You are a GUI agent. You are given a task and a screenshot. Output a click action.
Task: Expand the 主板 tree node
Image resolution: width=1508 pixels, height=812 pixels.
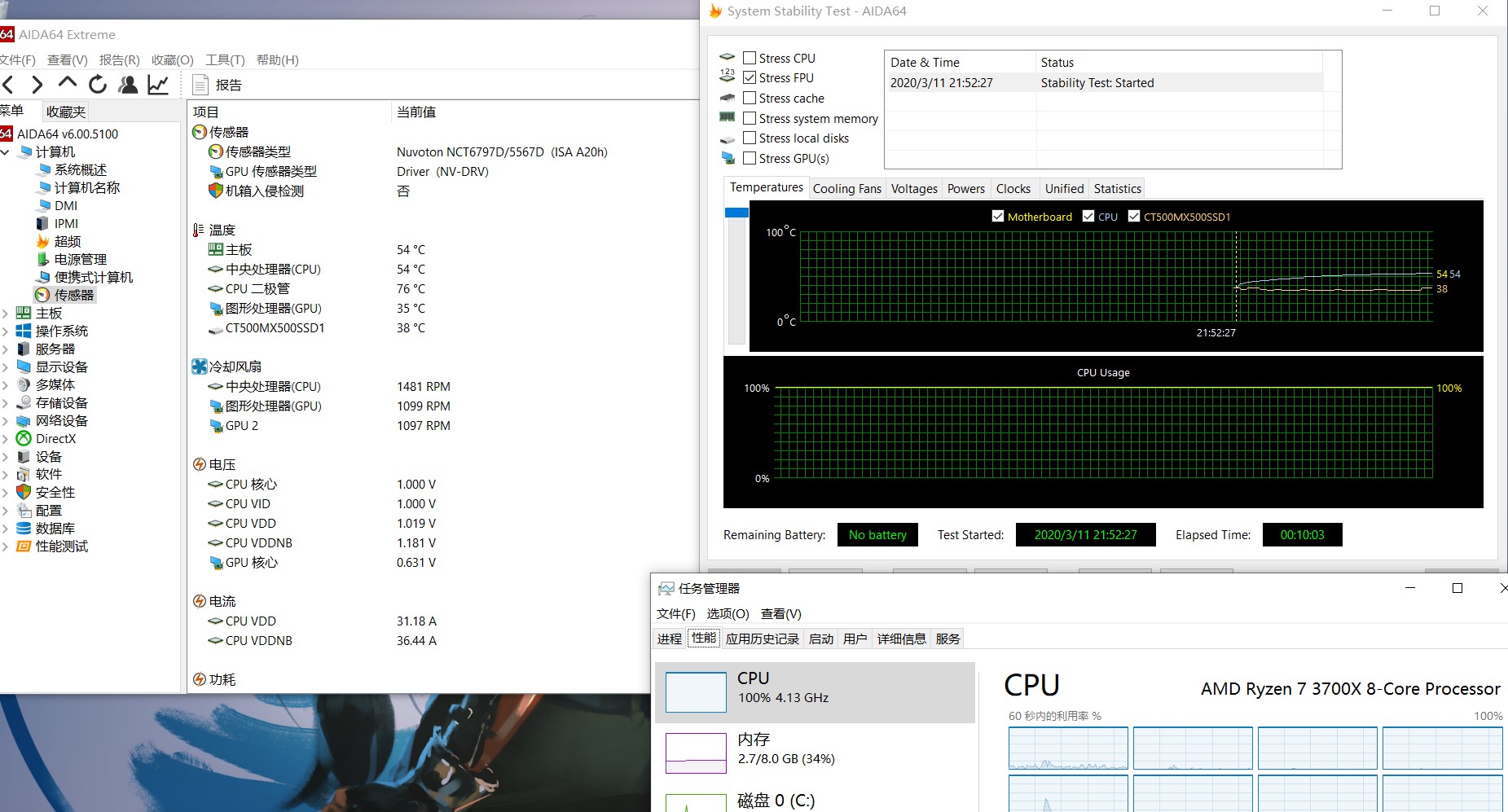tap(5, 313)
